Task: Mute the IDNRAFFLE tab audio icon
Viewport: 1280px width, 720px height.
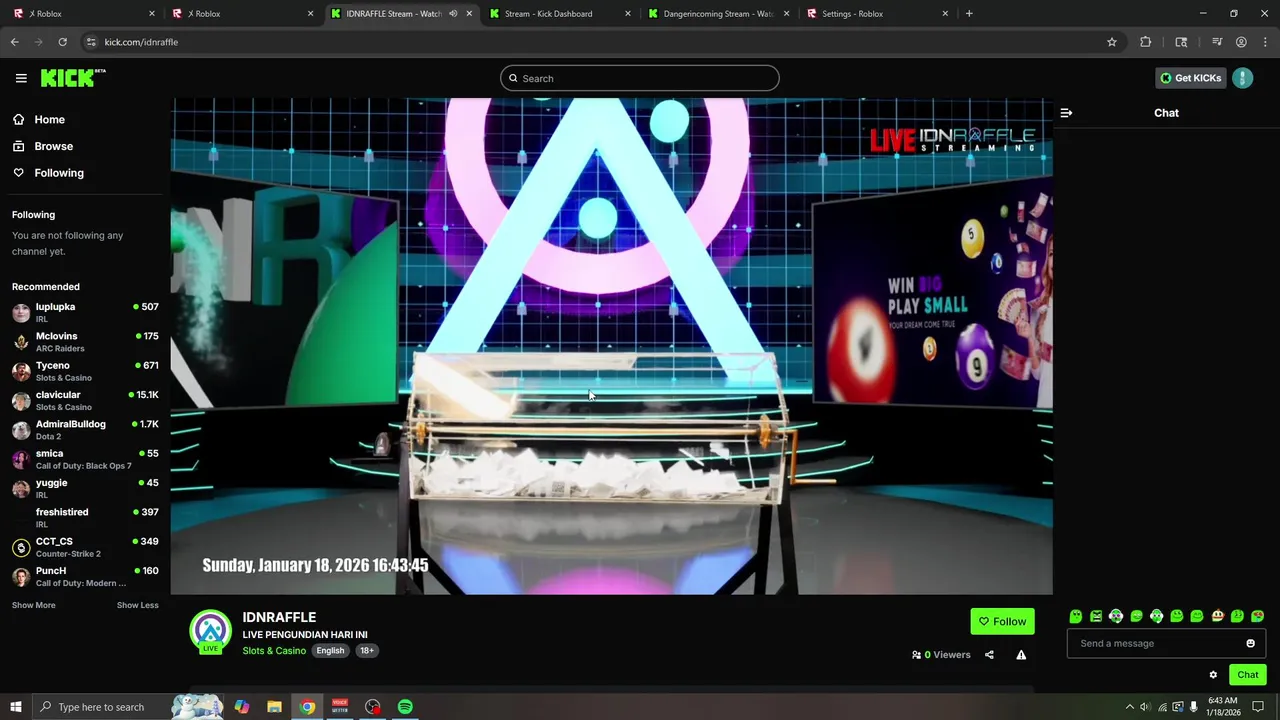Action: click(x=453, y=14)
